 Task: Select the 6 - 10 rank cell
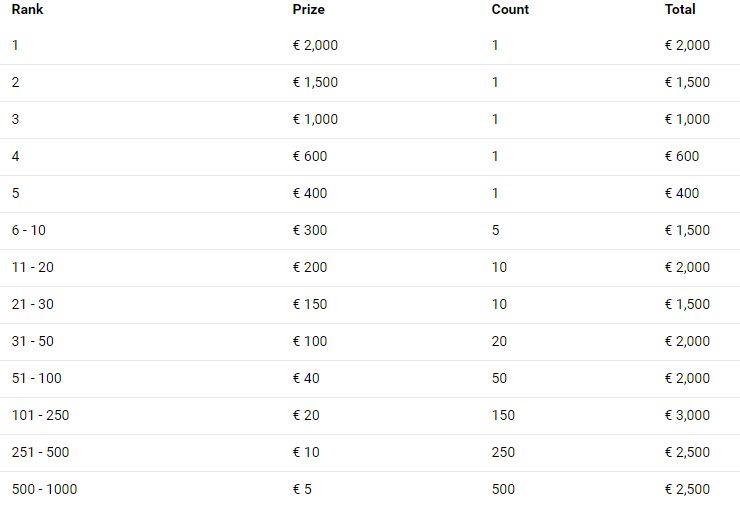click(29, 230)
